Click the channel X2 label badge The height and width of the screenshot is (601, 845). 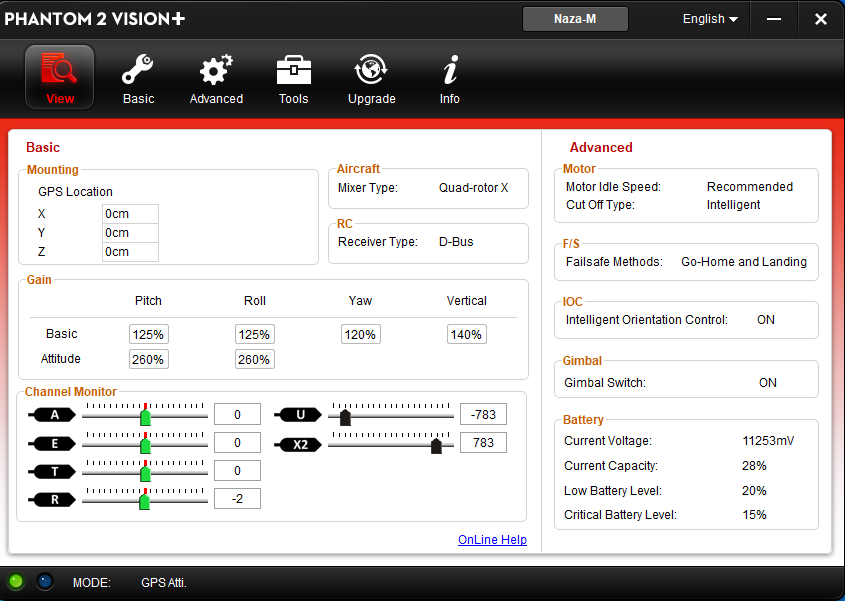298,444
